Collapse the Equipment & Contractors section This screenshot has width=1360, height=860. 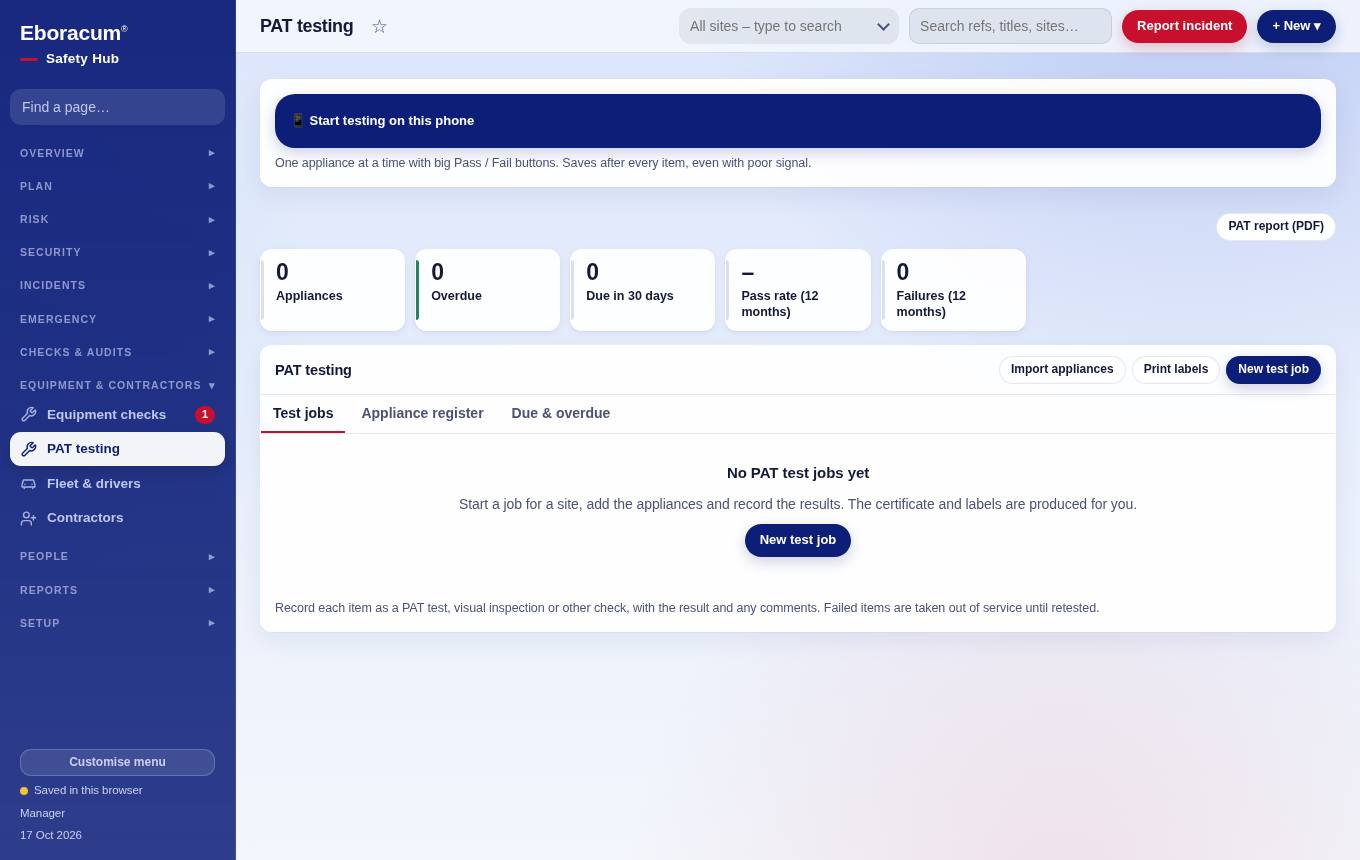117,385
